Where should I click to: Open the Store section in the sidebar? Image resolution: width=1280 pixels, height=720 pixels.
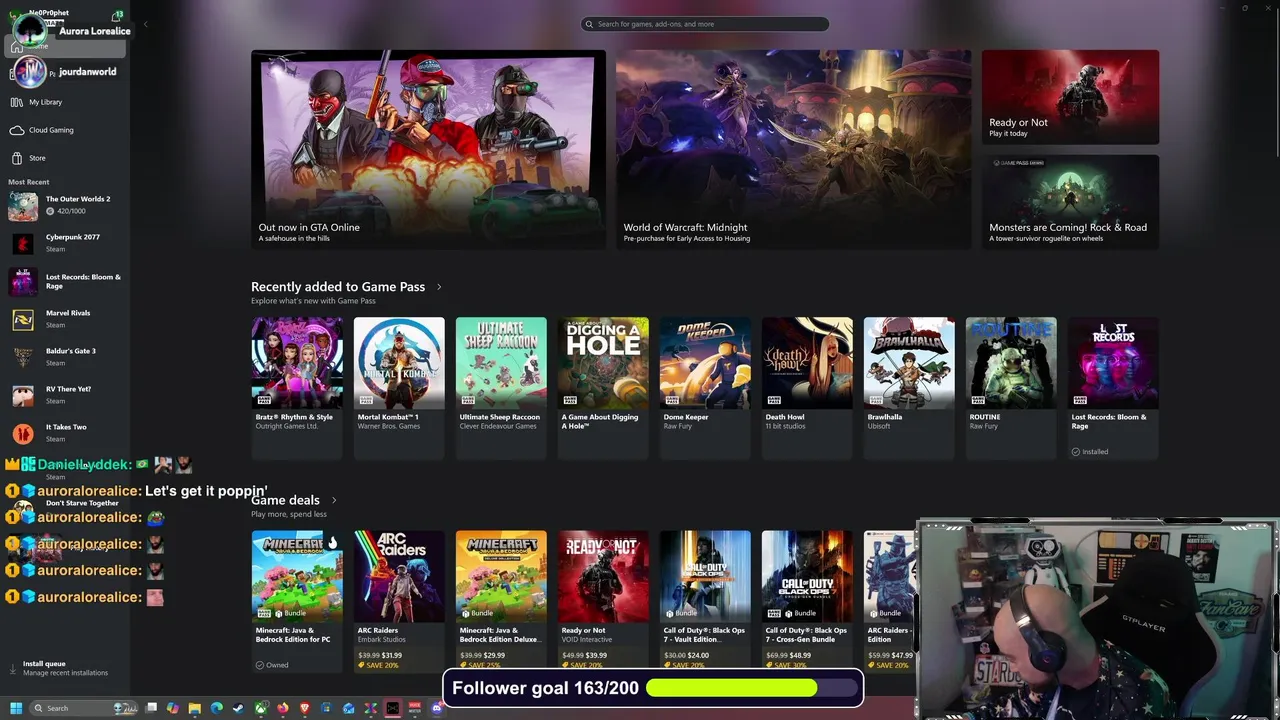click(65, 158)
